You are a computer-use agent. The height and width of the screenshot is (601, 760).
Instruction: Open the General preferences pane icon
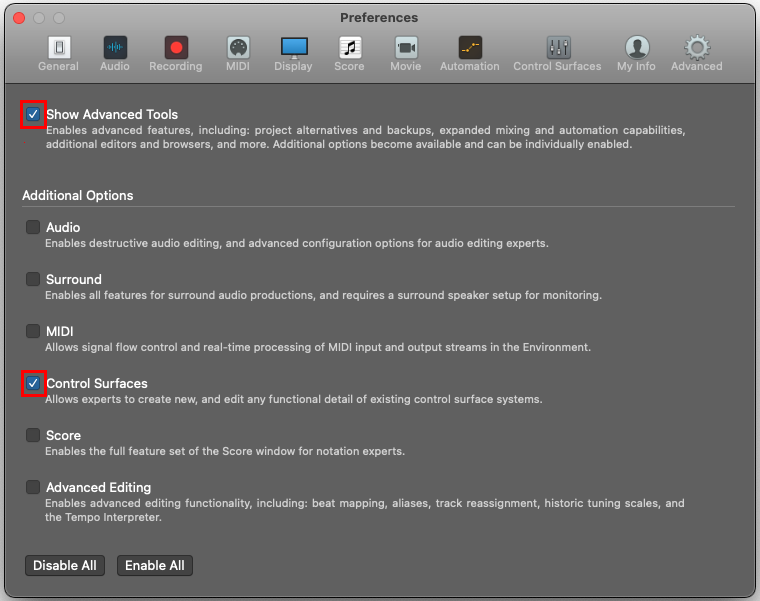coord(59,47)
